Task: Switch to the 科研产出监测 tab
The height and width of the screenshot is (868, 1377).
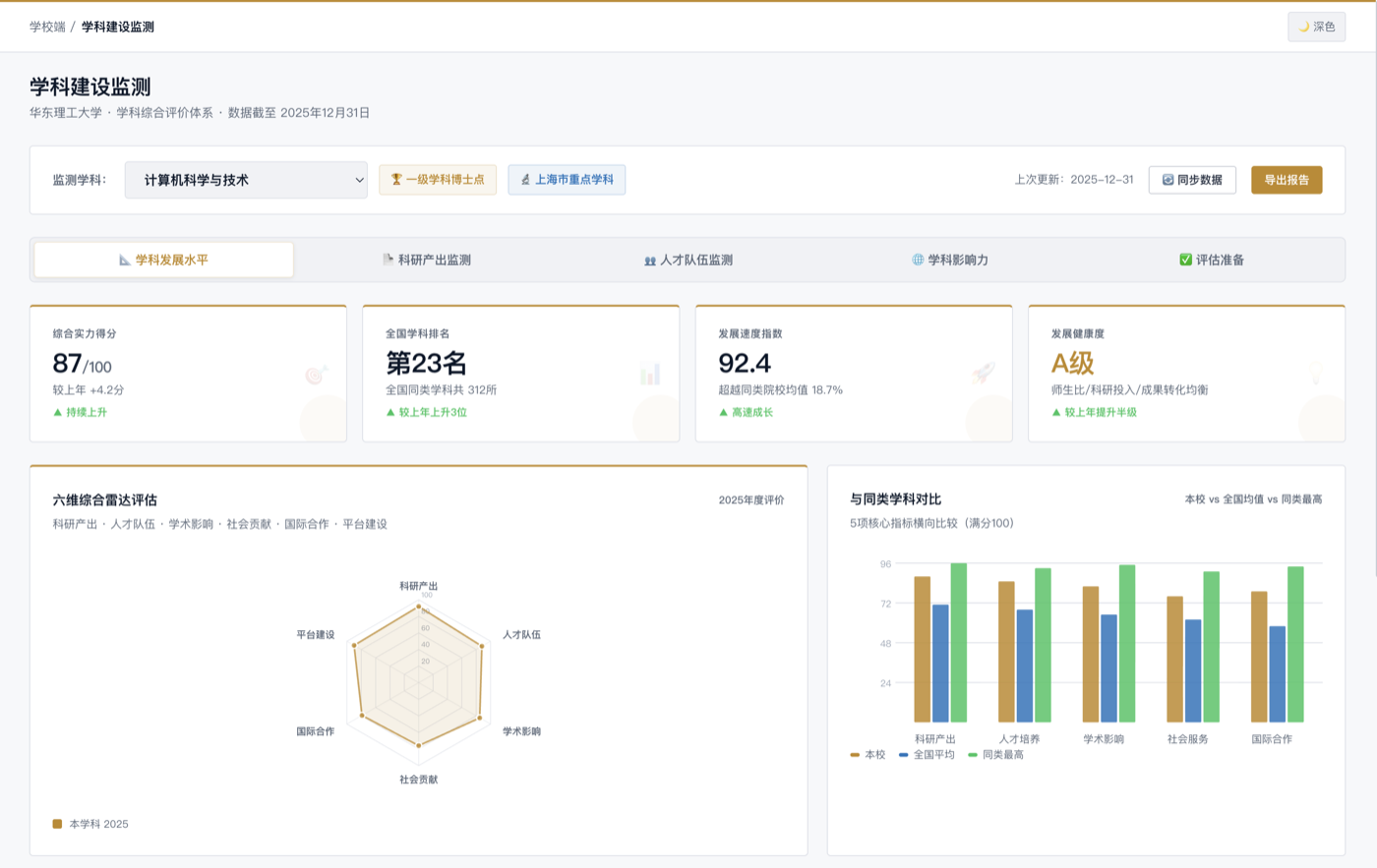Action: pos(427,260)
